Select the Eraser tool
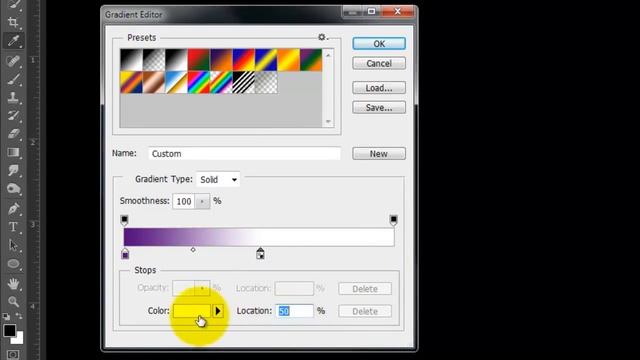 click(13, 134)
